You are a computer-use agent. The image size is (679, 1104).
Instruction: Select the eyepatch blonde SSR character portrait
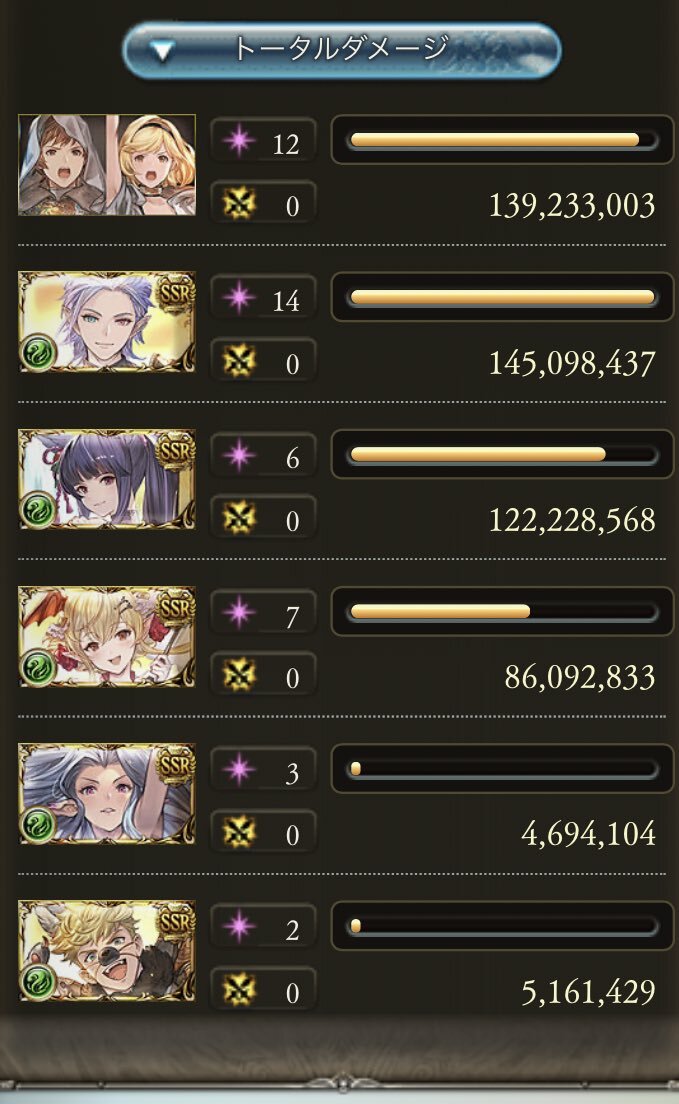[107, 951]
